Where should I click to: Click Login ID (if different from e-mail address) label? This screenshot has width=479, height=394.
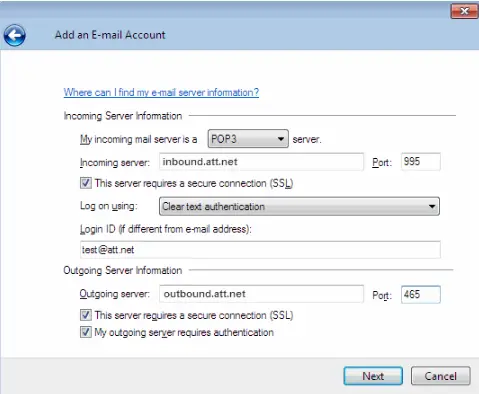pos(166,229)
